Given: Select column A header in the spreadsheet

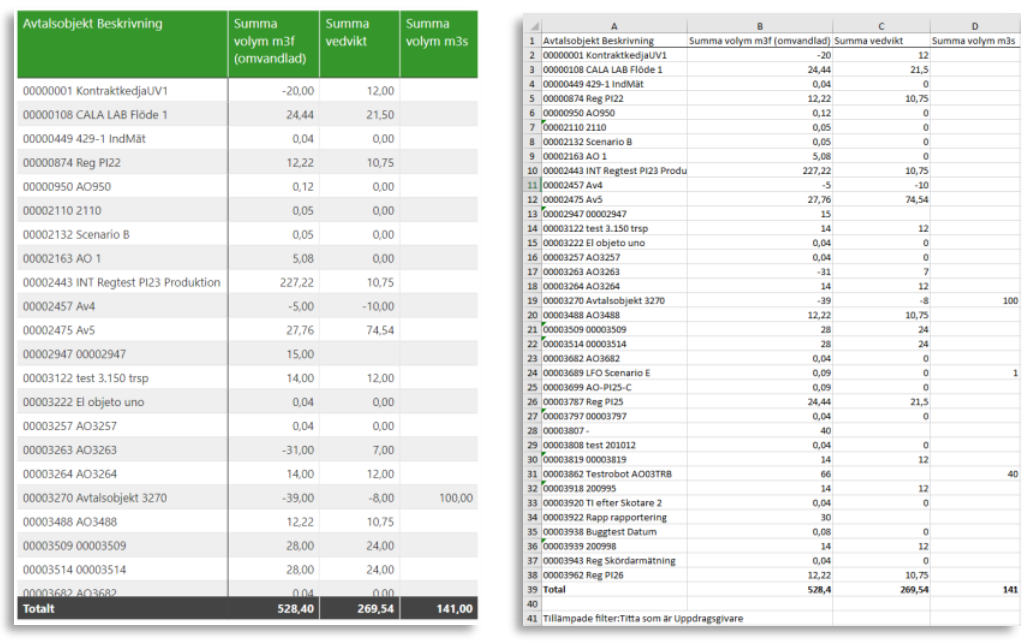Looking at the screenshot, I should point(614,26).
